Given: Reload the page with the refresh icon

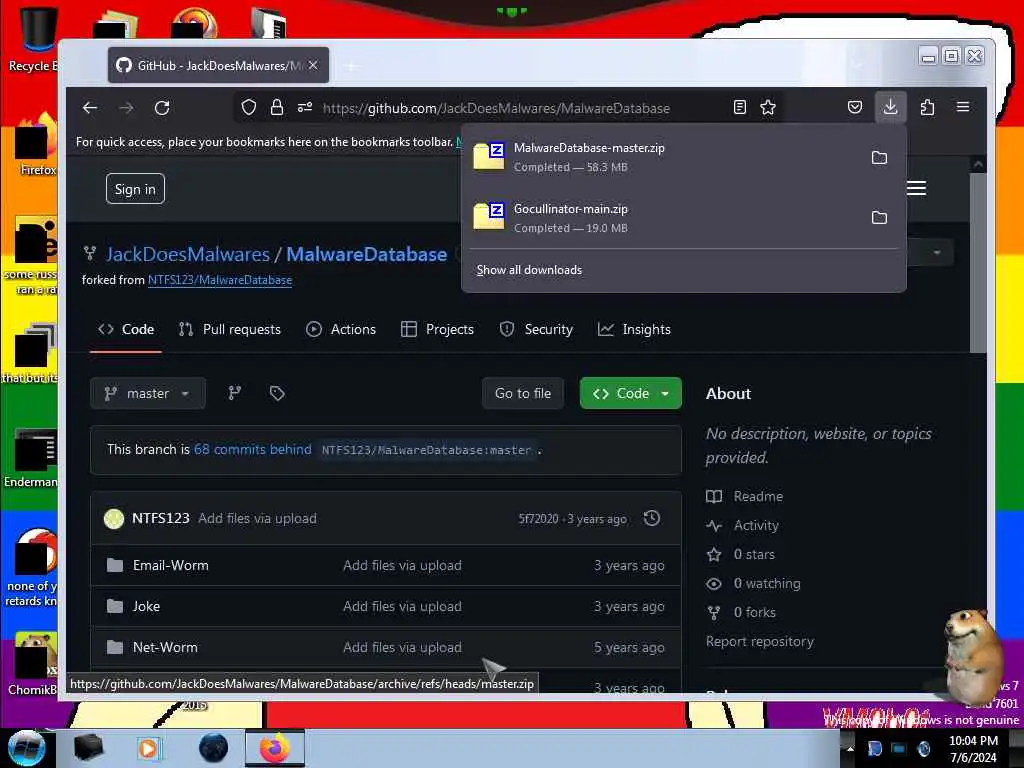Looking at the screenshot, I should [x=162, y=108].
